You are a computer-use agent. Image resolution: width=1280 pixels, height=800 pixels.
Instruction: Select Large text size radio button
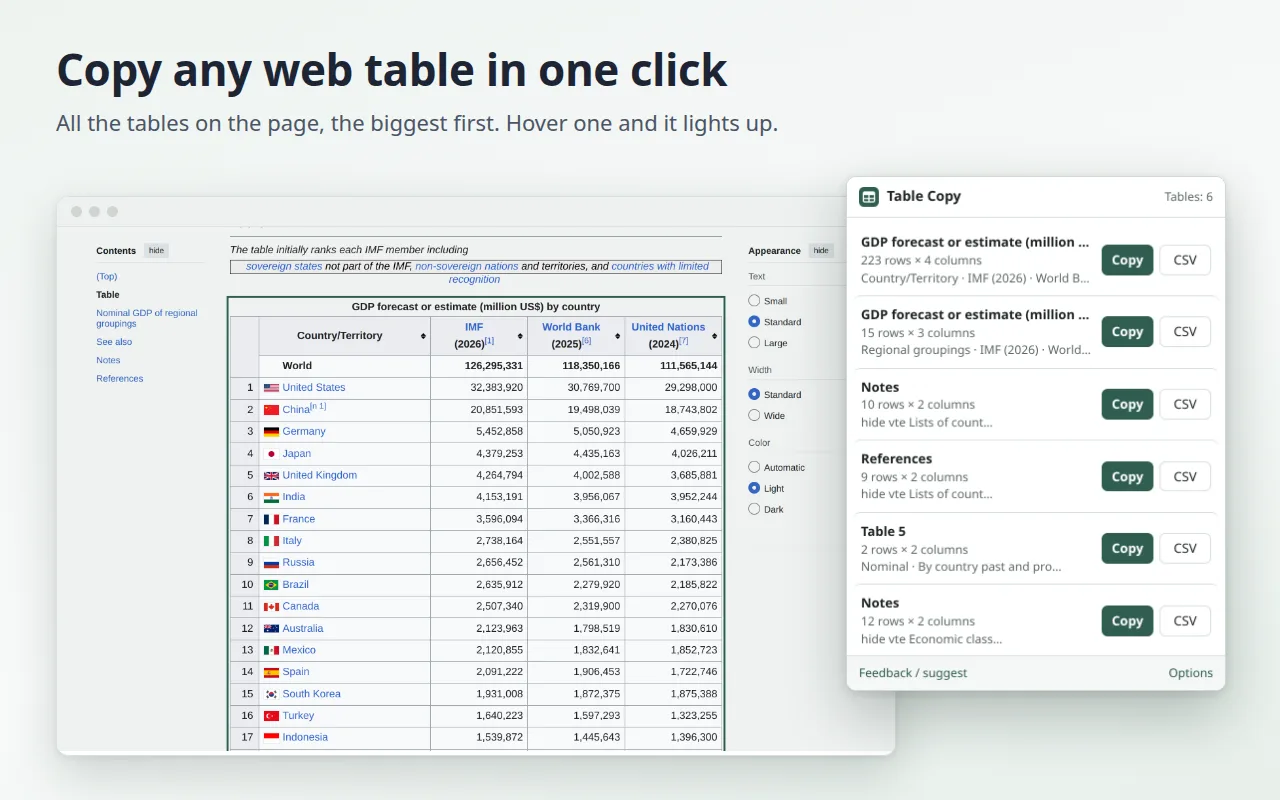point(754,343)
